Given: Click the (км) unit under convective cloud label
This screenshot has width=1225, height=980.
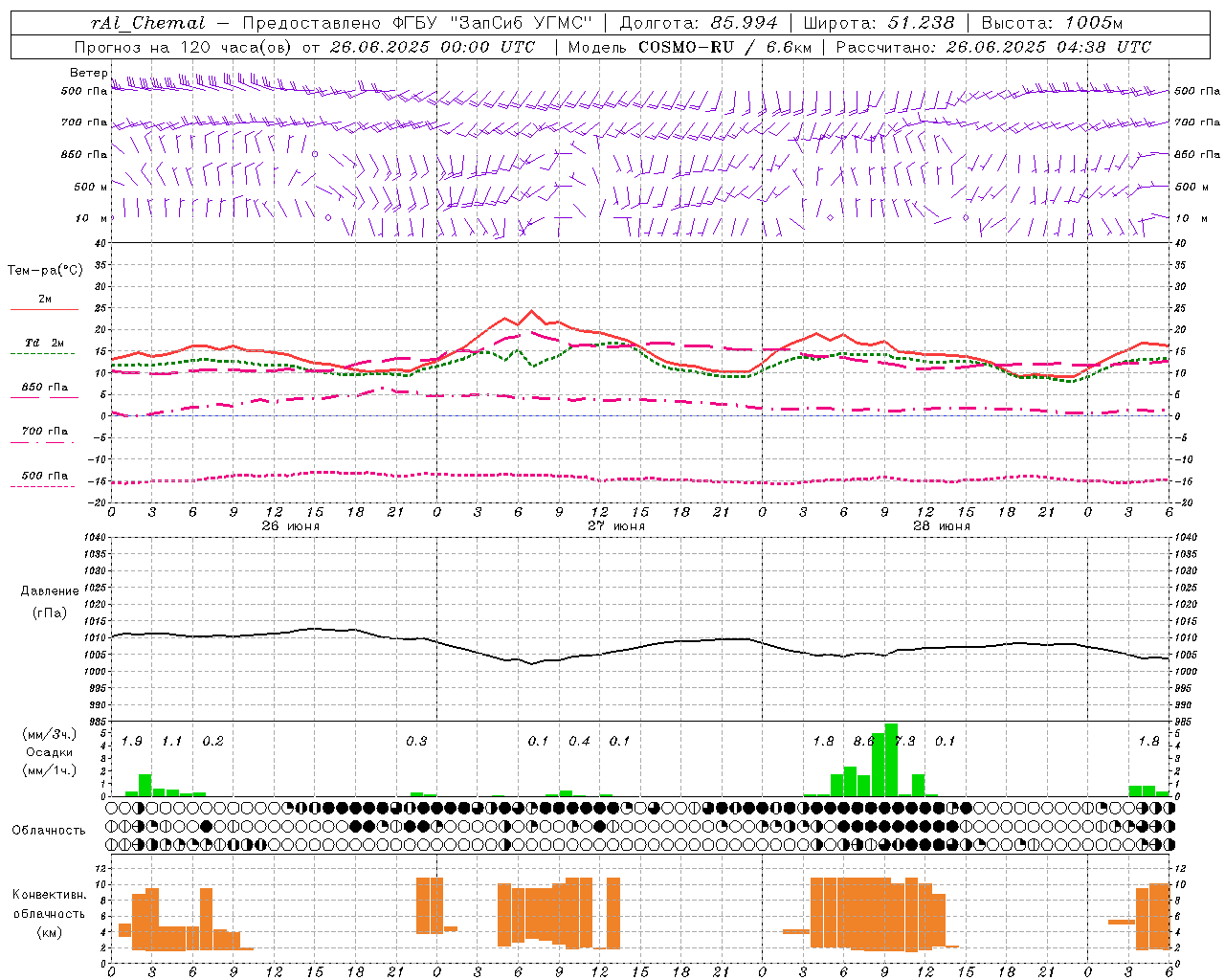Looking at the screenshot, I should coord(49,932).
